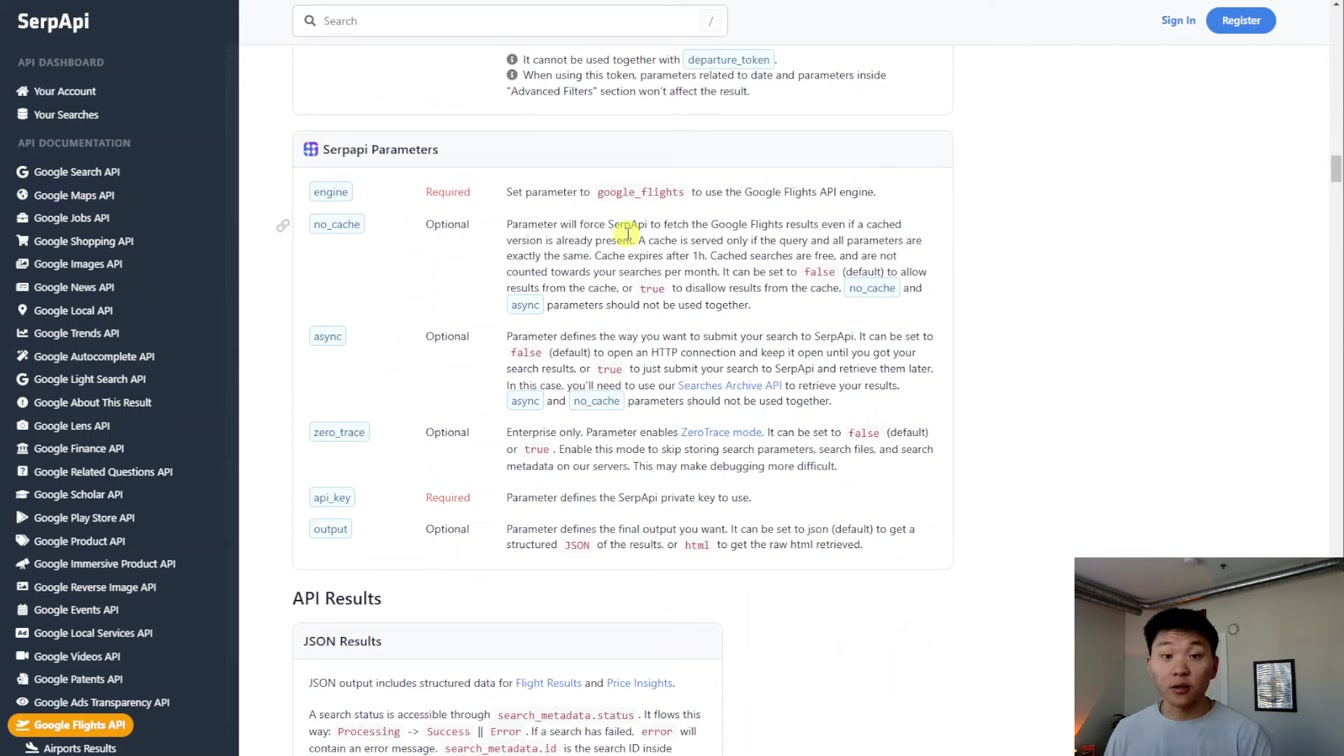Click the departure_token parameter tag

click(728, 59)
